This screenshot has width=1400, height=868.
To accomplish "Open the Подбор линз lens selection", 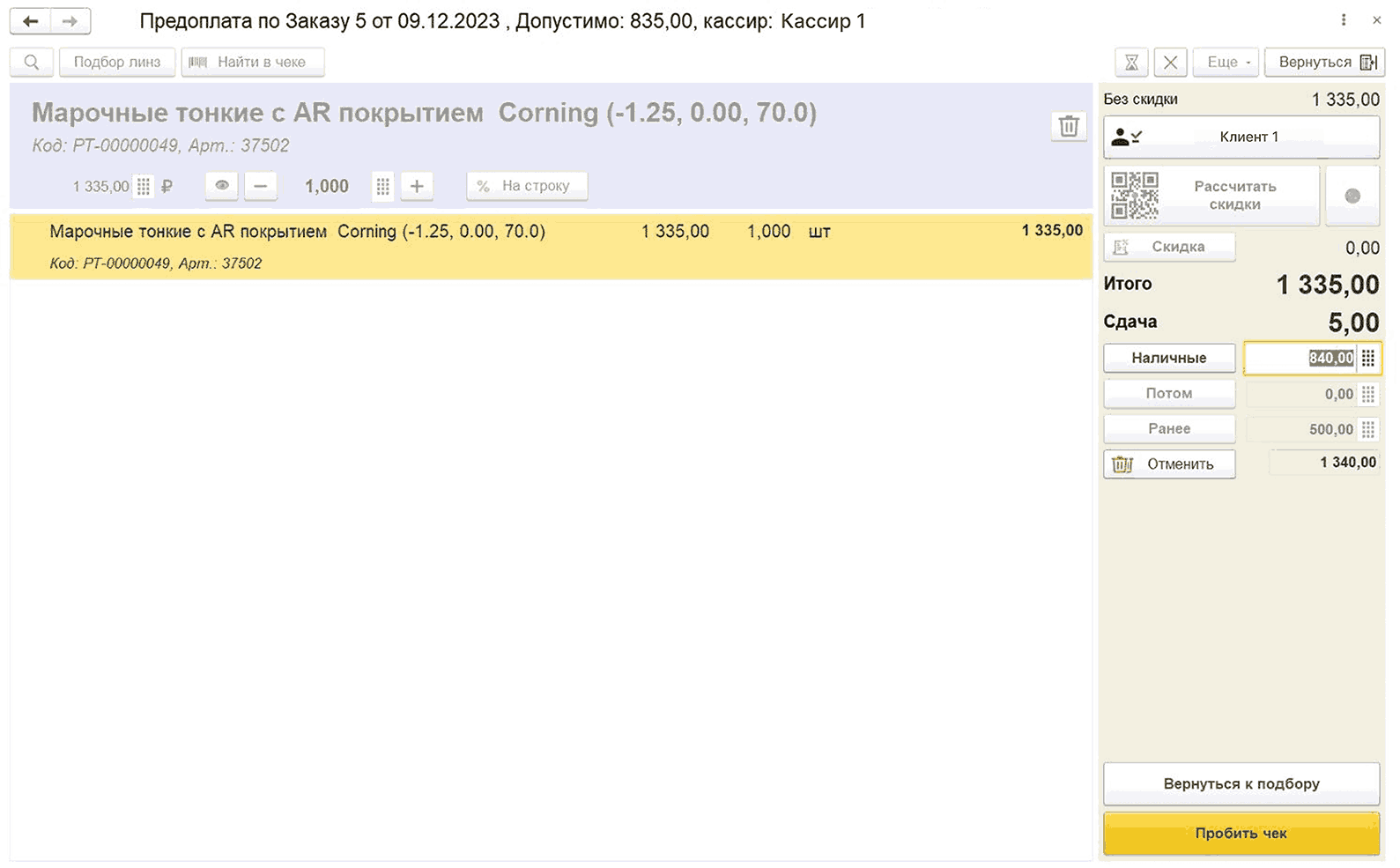I will (x=117, y=62).
